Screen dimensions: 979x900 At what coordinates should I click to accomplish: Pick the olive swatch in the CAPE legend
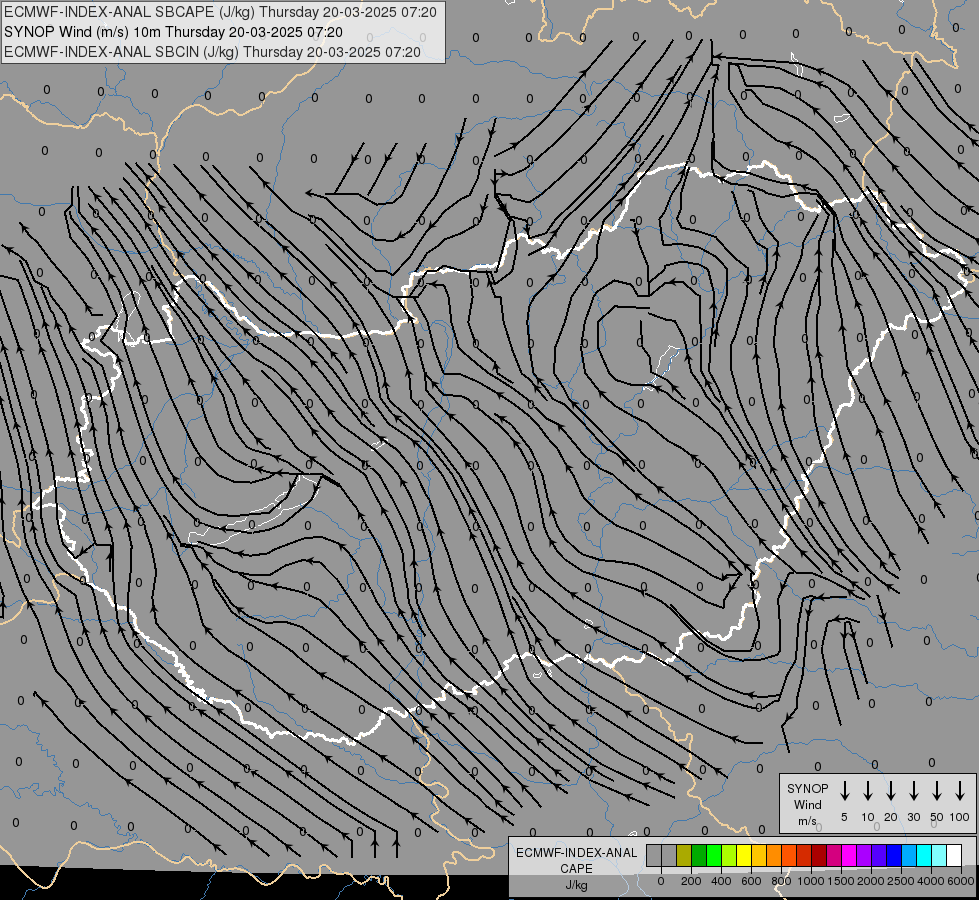(684, 855)
